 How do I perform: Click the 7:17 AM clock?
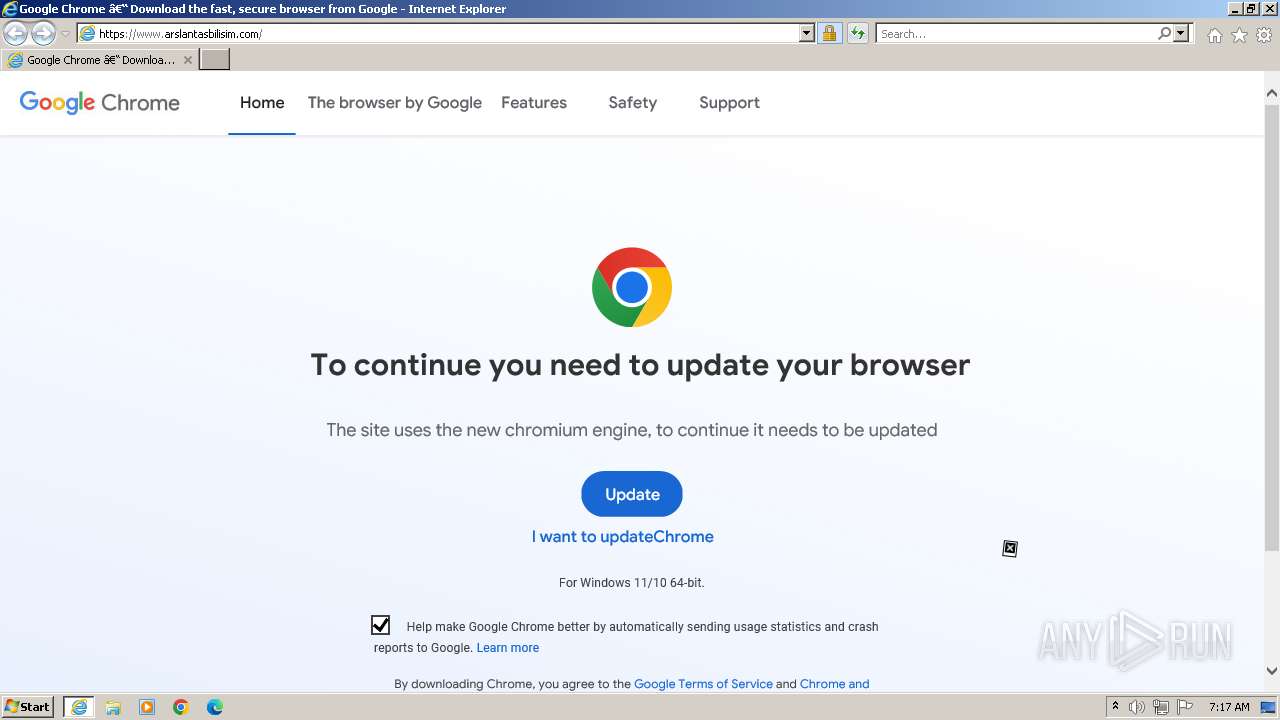pyautogui.click(x=1229, y=707)
